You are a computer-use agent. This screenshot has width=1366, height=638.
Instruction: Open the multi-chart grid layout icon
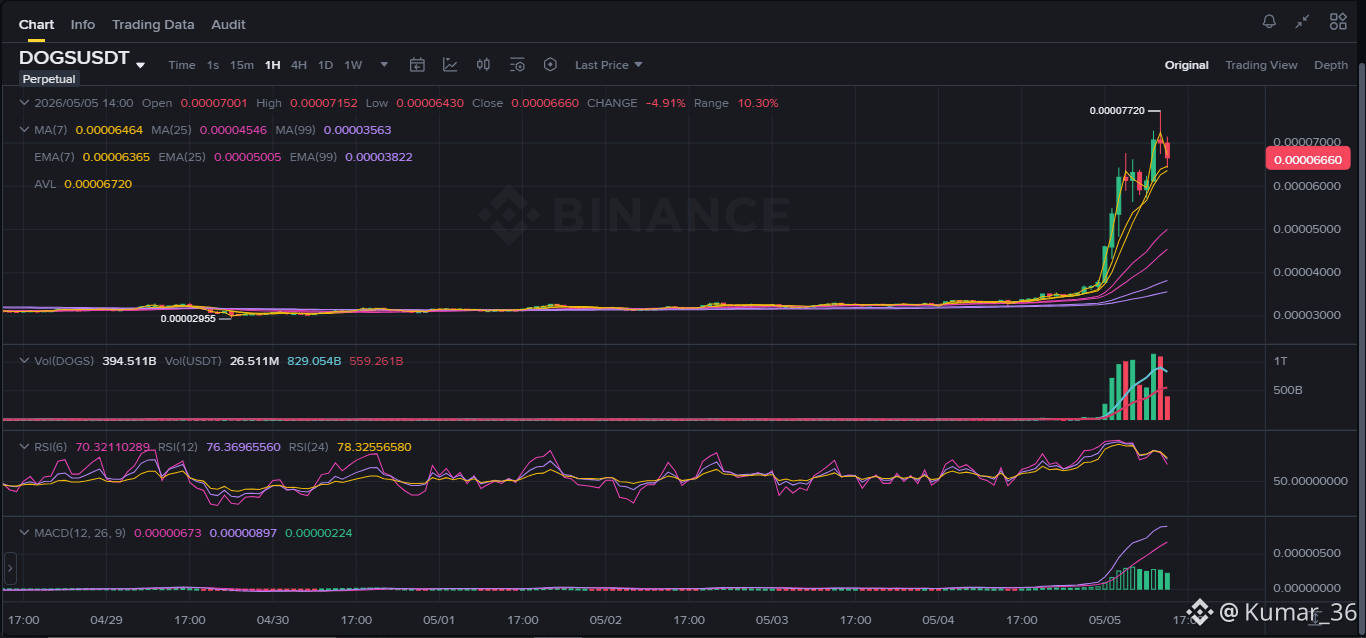(x=1338, y=21)
